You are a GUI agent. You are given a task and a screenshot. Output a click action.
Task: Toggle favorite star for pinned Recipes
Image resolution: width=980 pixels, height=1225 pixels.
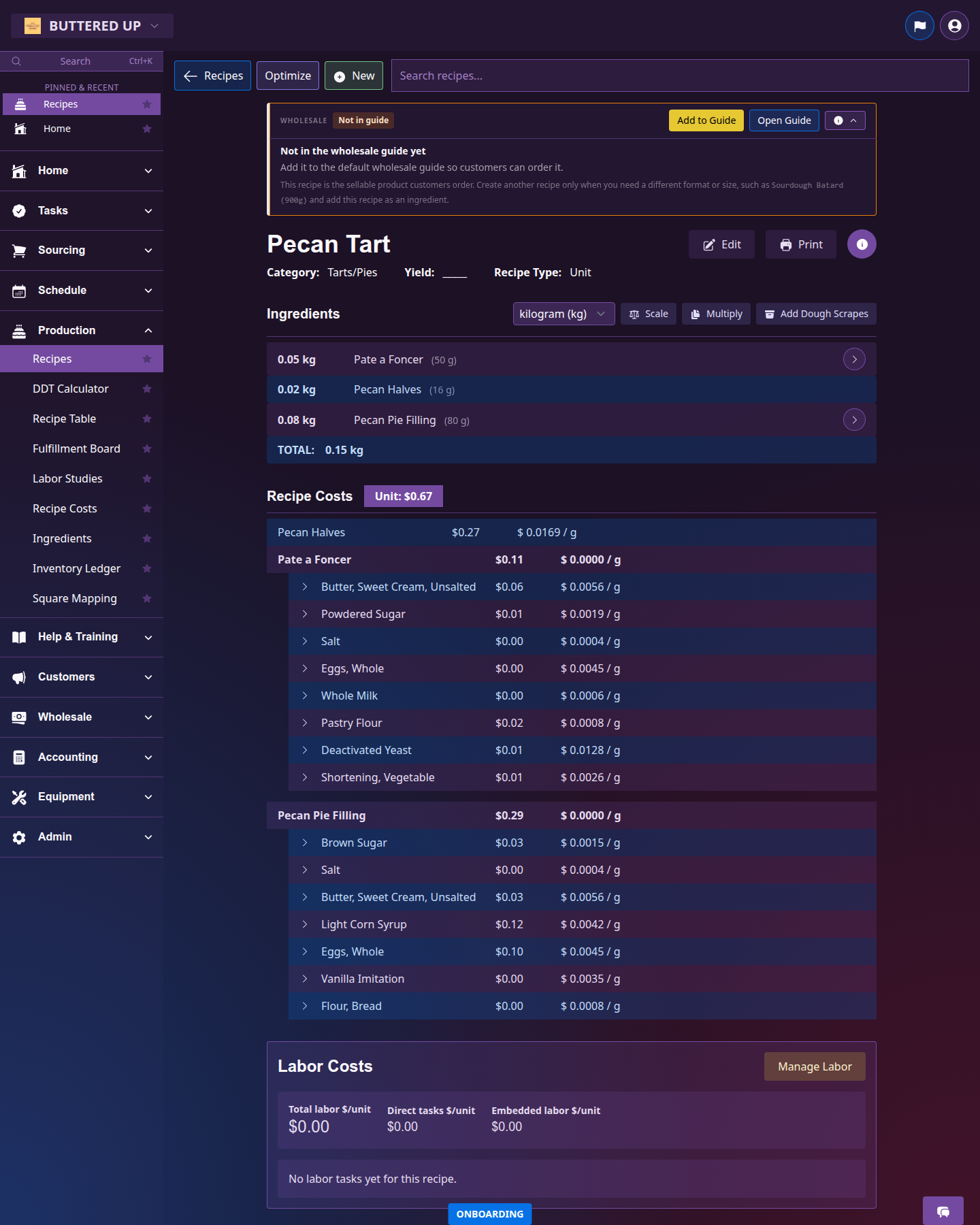(147, 104)
